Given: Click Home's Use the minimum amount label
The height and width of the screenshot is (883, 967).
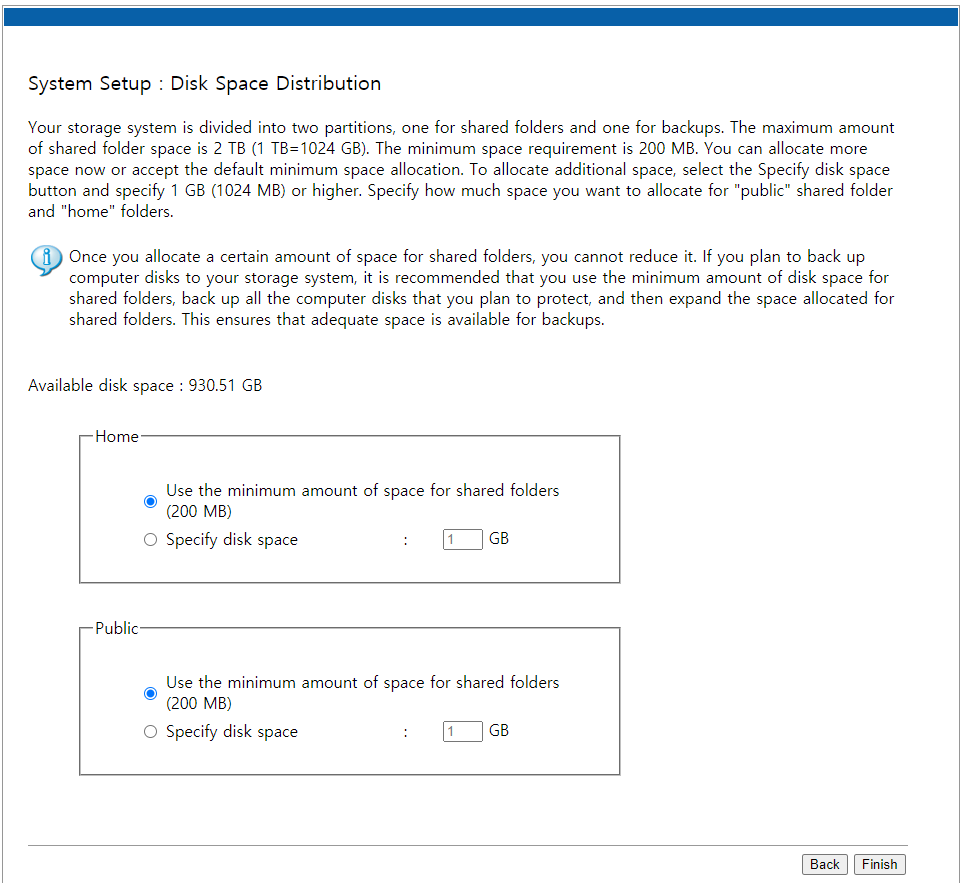Looking at the screenshot, I should click(363, 501).
